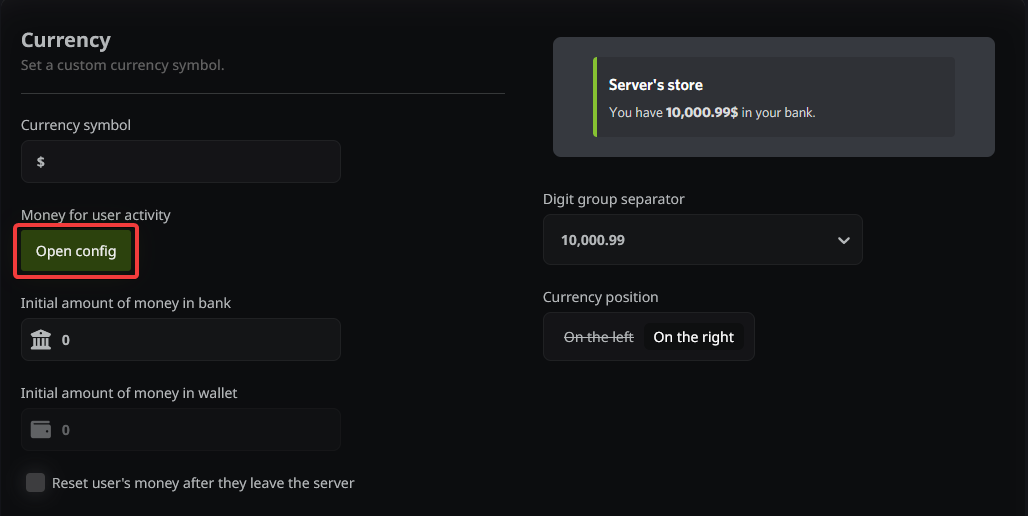The width and height of the screenshot is (1028, 516).
Task: Click the "Reset user's money" label text
Action: click(x=203, y=483)
